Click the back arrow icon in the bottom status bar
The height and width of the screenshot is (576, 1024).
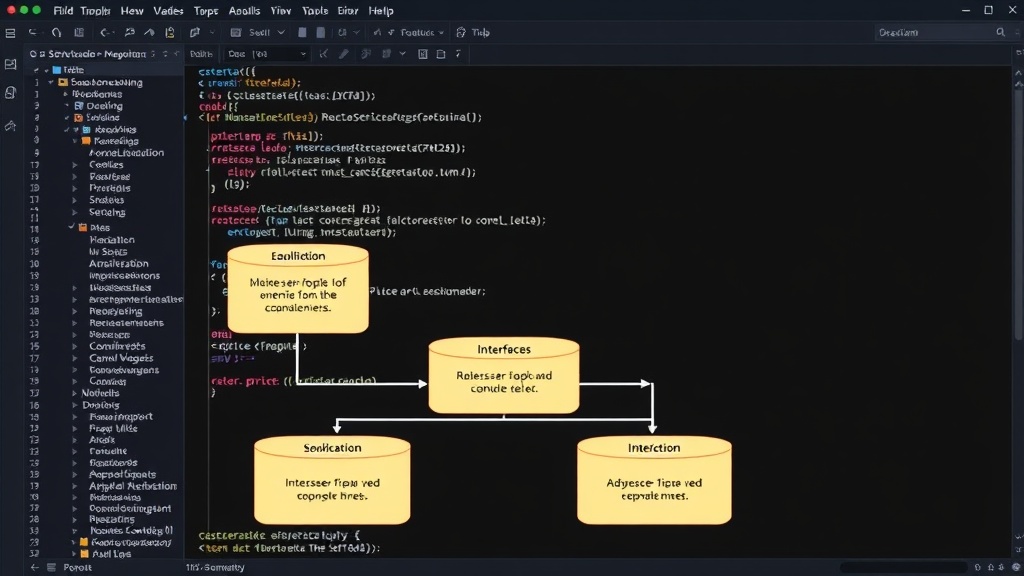pos(35,568)
